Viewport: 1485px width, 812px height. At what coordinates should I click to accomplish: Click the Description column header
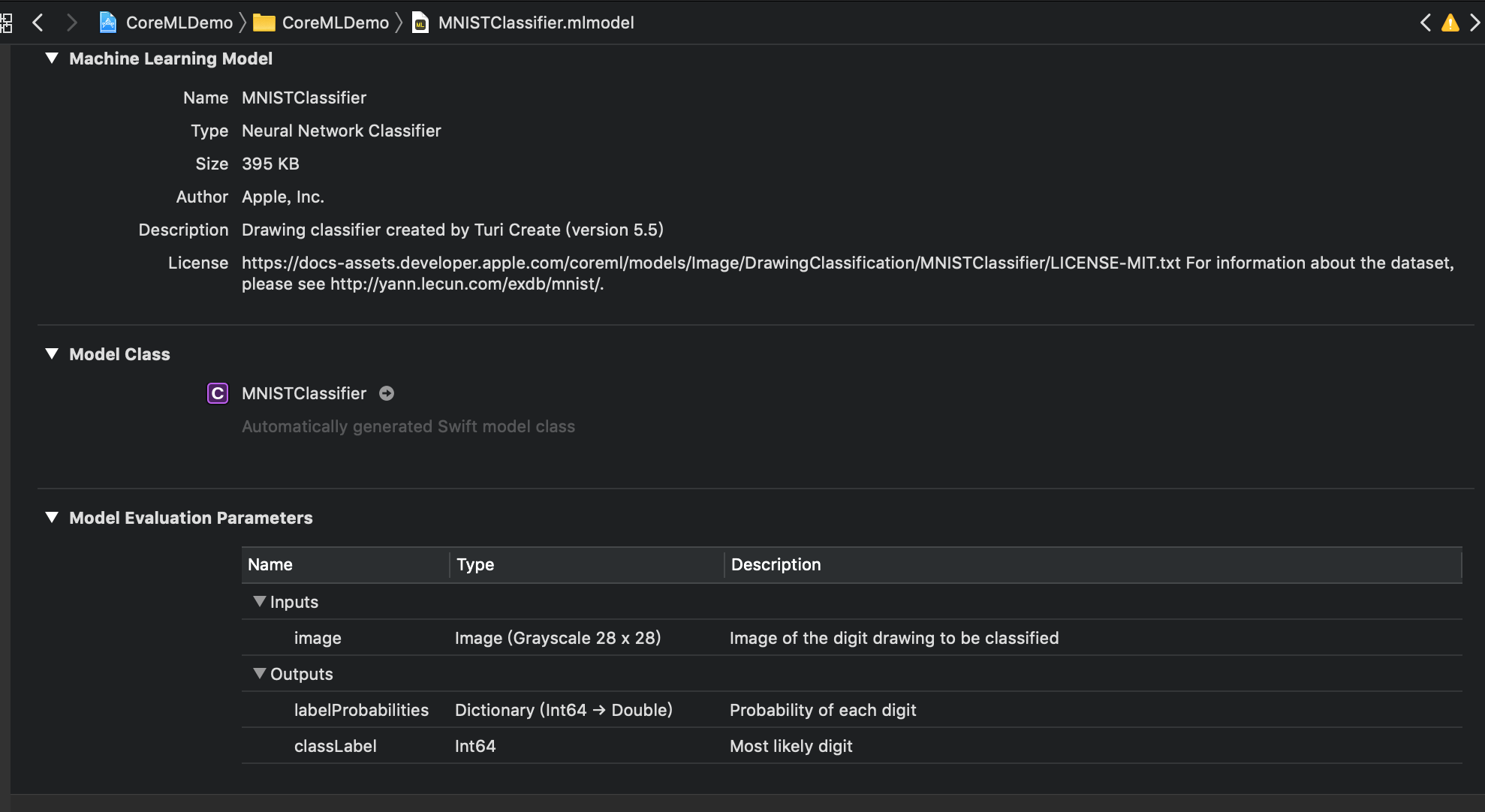tap(776, 564)
